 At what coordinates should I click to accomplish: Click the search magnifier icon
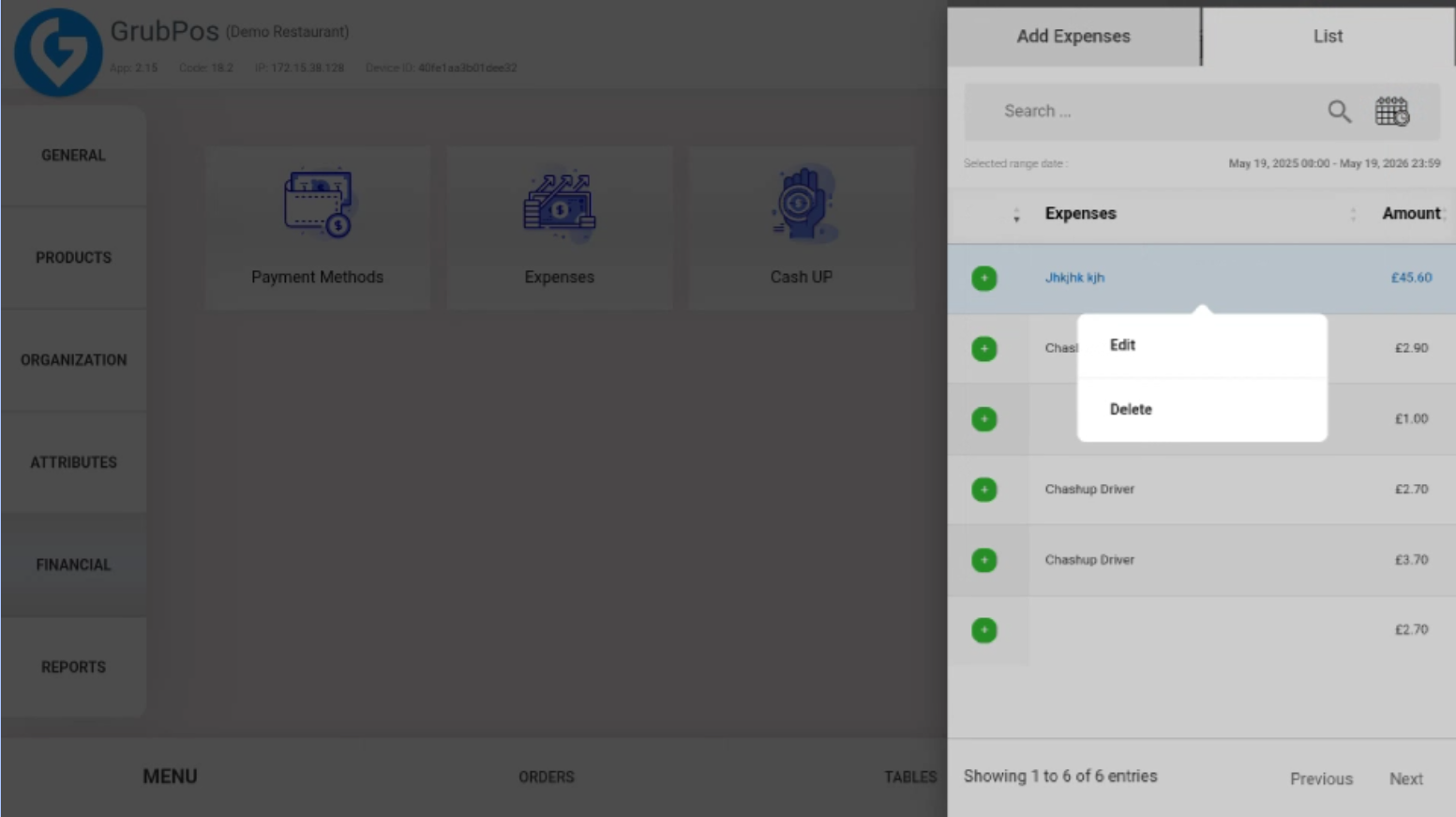pos(1340,112)
